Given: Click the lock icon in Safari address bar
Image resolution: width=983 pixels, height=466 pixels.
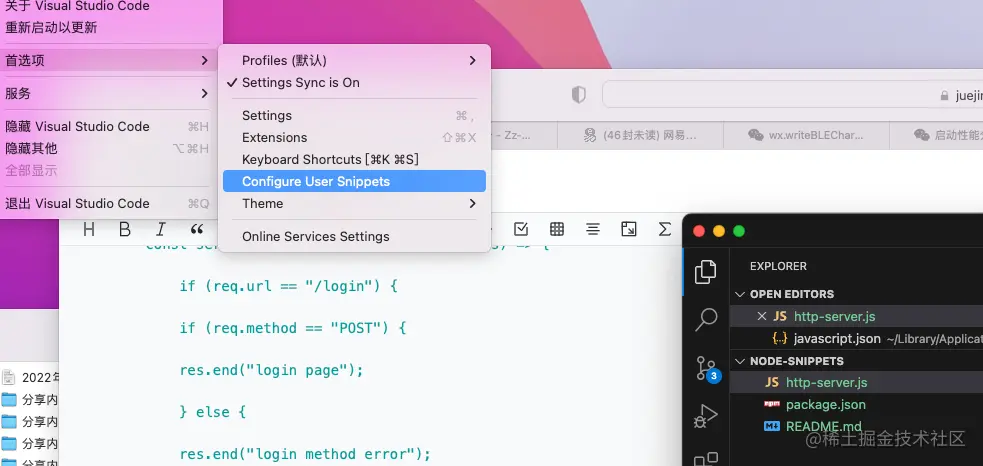Looking at the screenshot, I should 945,96.
